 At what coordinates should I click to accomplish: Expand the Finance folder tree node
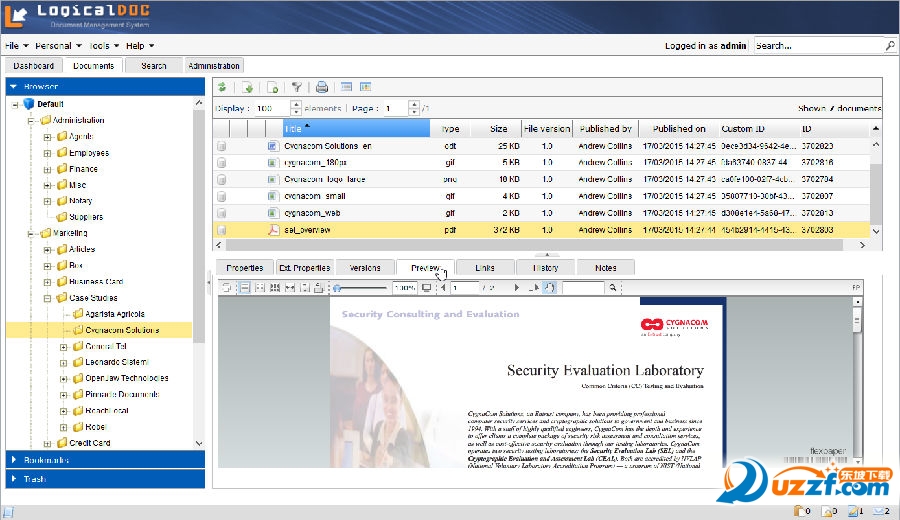pos(47,169)
